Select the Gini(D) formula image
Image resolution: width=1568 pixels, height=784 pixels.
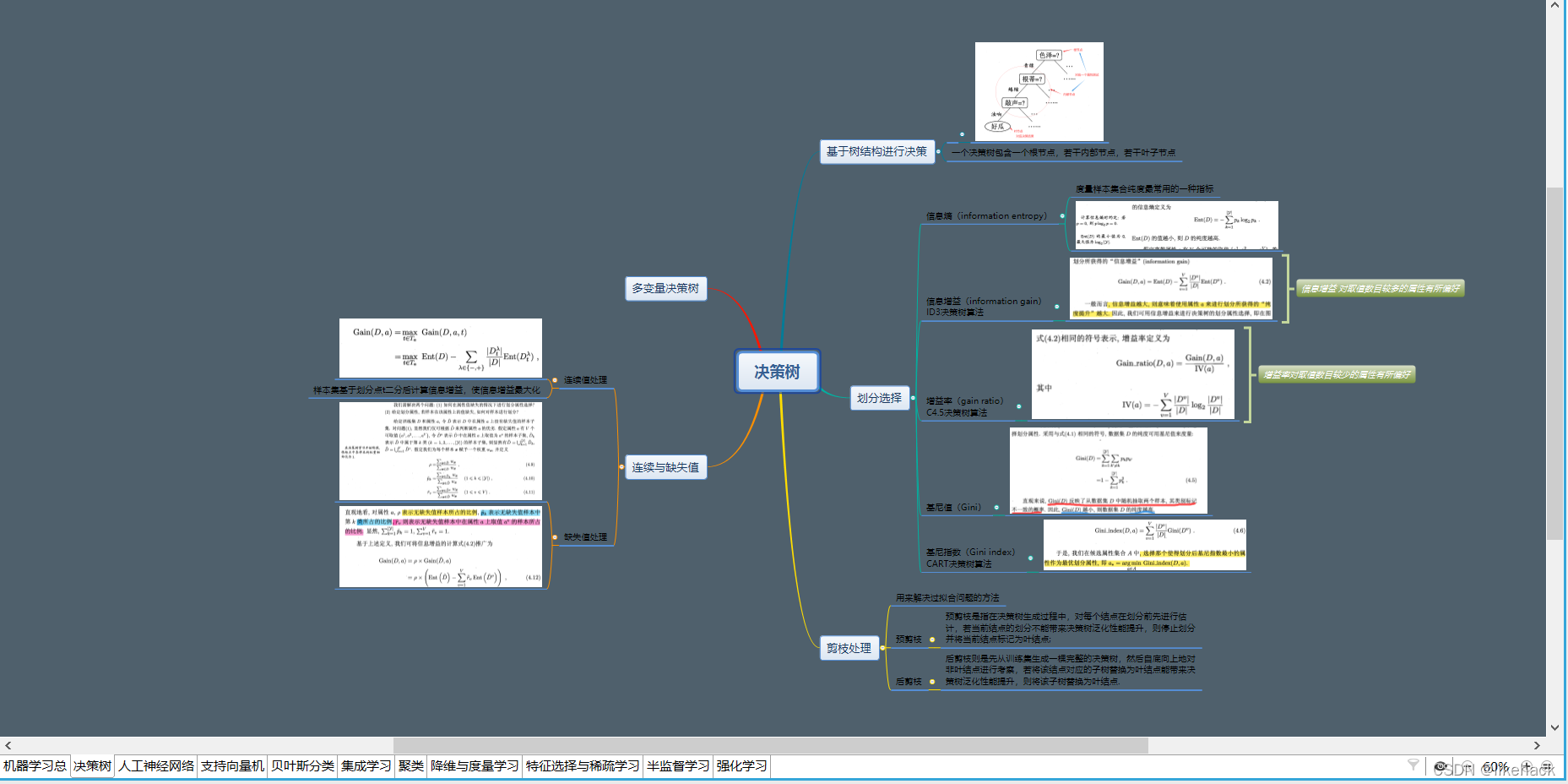pos(1108,471)
